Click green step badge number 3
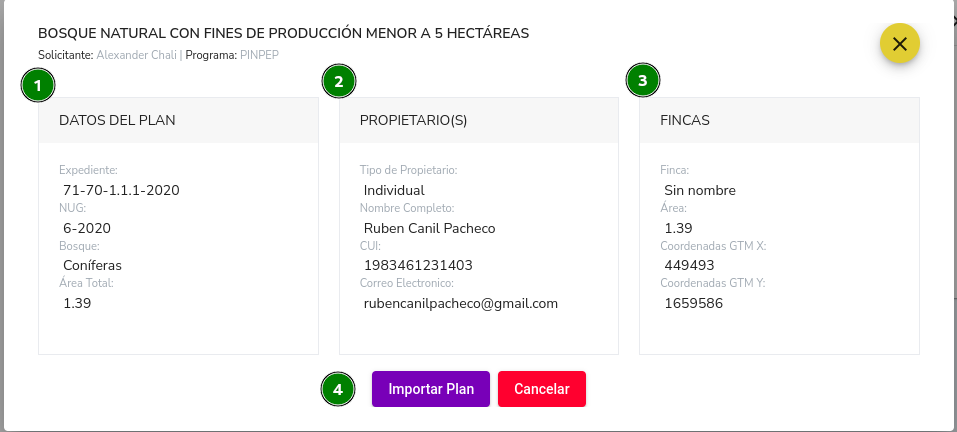This screenshot has width=957, height=432. [x=643, y=80]
